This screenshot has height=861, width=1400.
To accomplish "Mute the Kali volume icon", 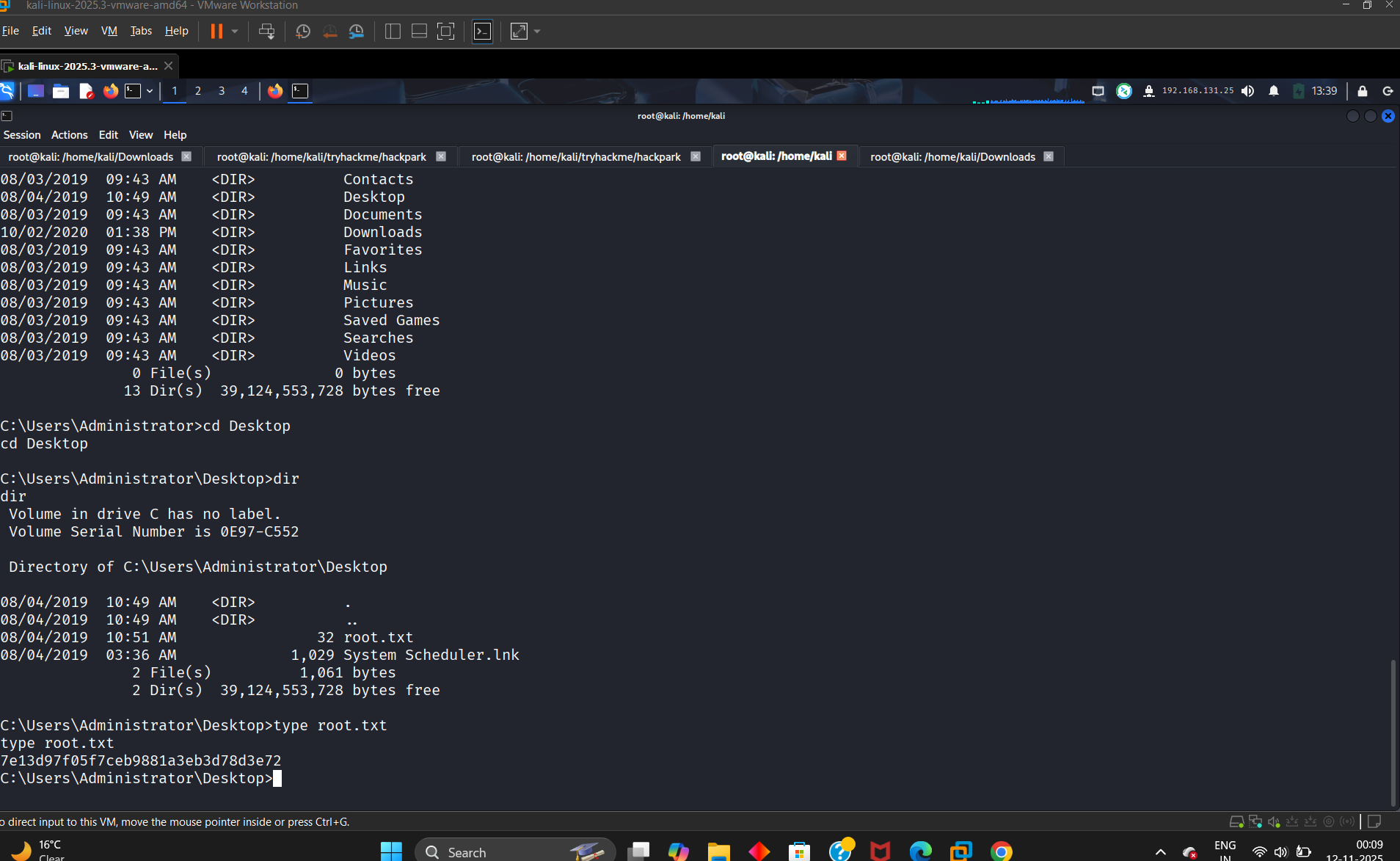I will pyautogui.click(x=1247, y=91).
